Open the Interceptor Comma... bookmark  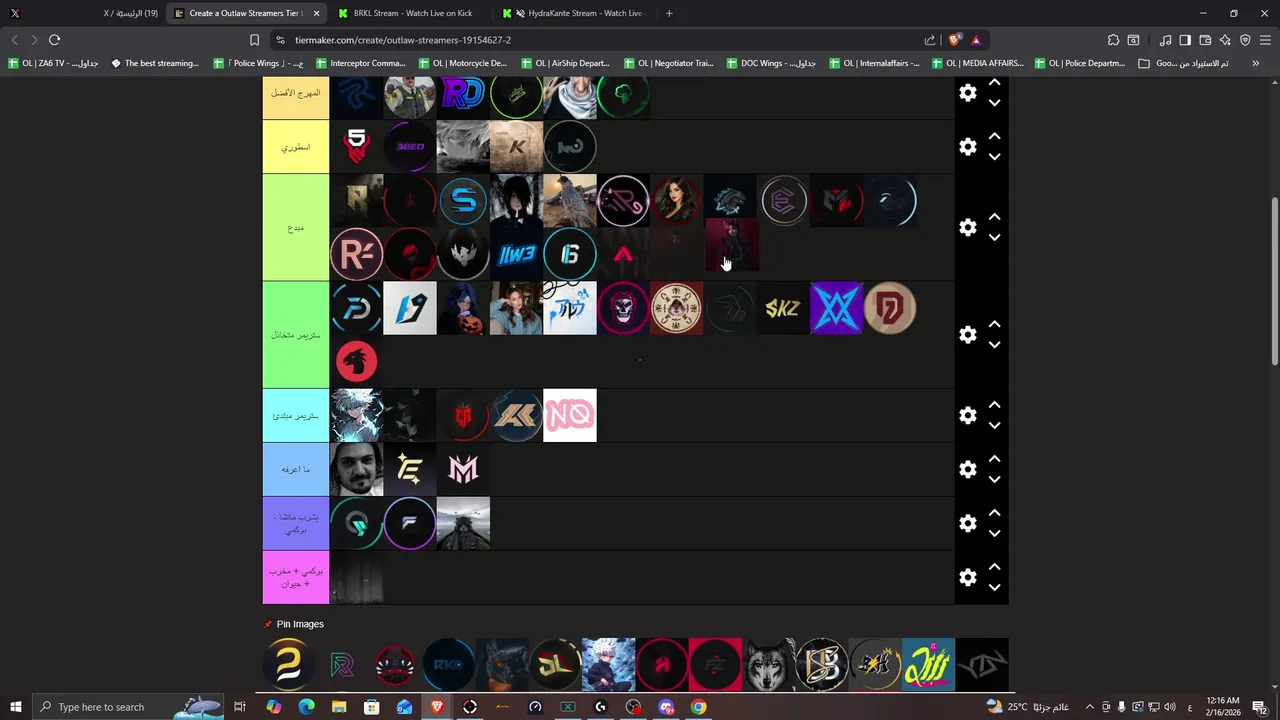(360, 63)
